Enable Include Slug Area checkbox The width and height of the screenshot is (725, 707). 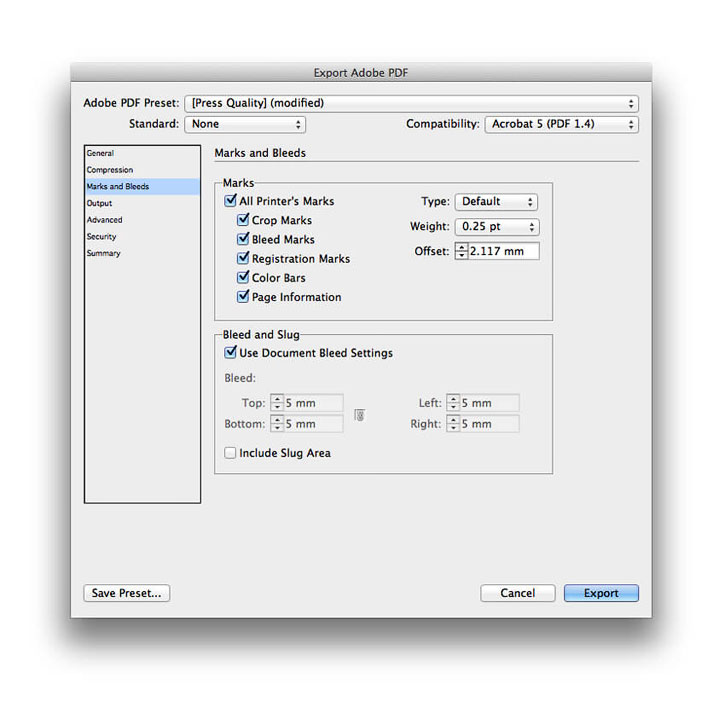[x=230, y=453]
